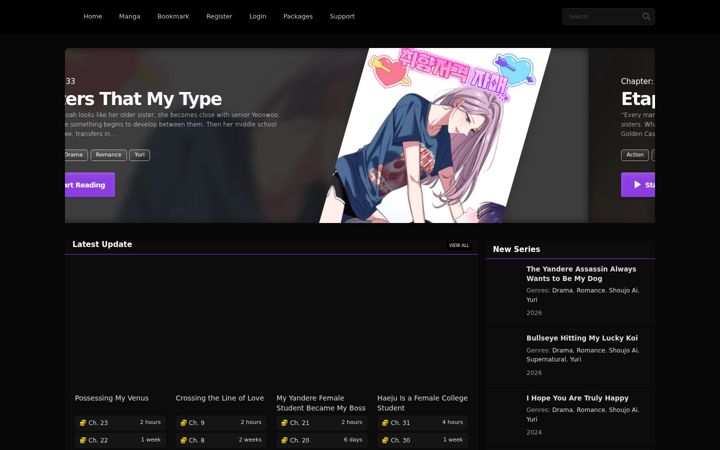Click Supernatural genre under Bullseye Hitting My Lucky Koi
This screenshot has width=720, height=450.
(546, 360)
